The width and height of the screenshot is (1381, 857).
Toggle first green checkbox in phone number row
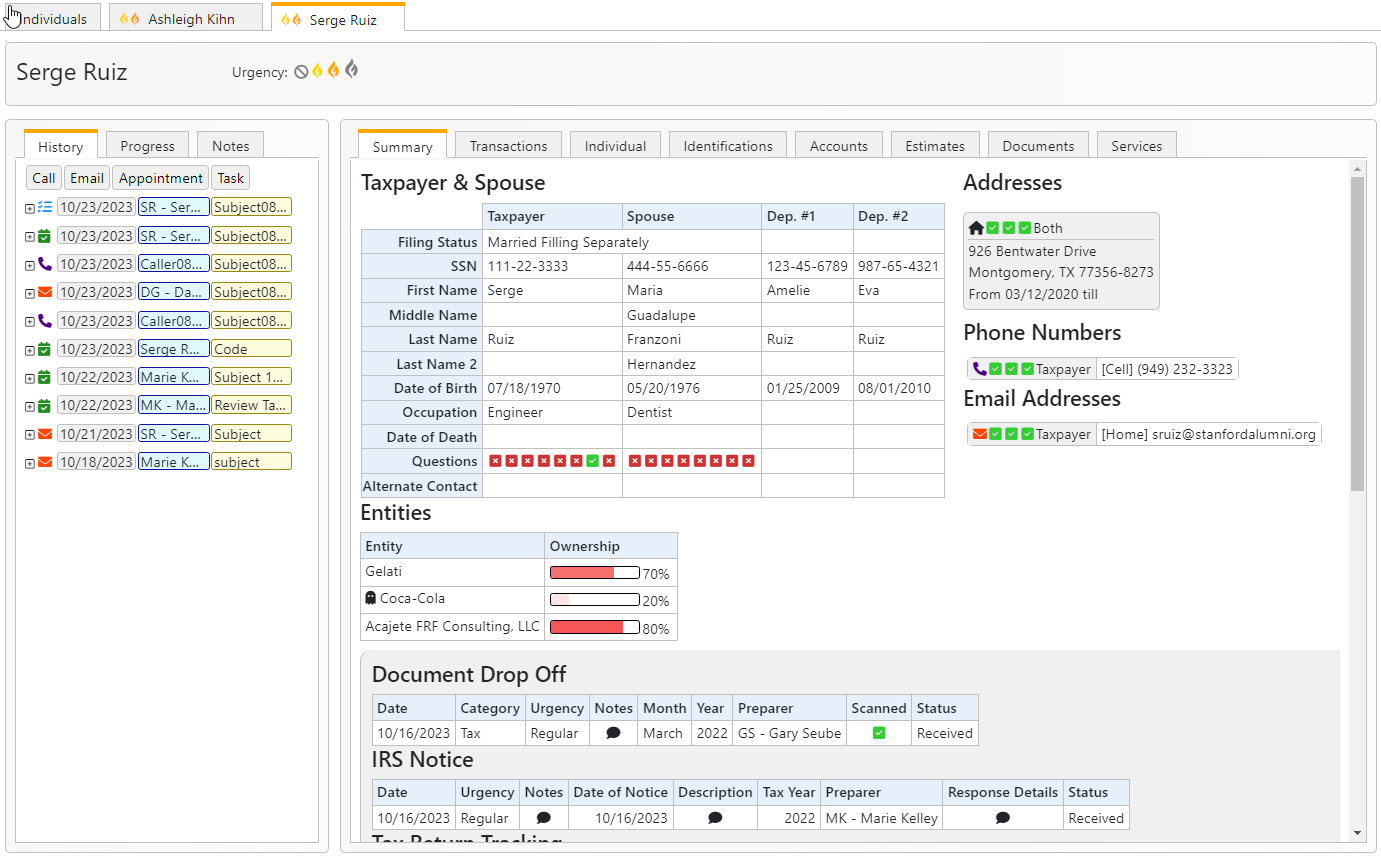pyautogui.click(x=995, y=369)
